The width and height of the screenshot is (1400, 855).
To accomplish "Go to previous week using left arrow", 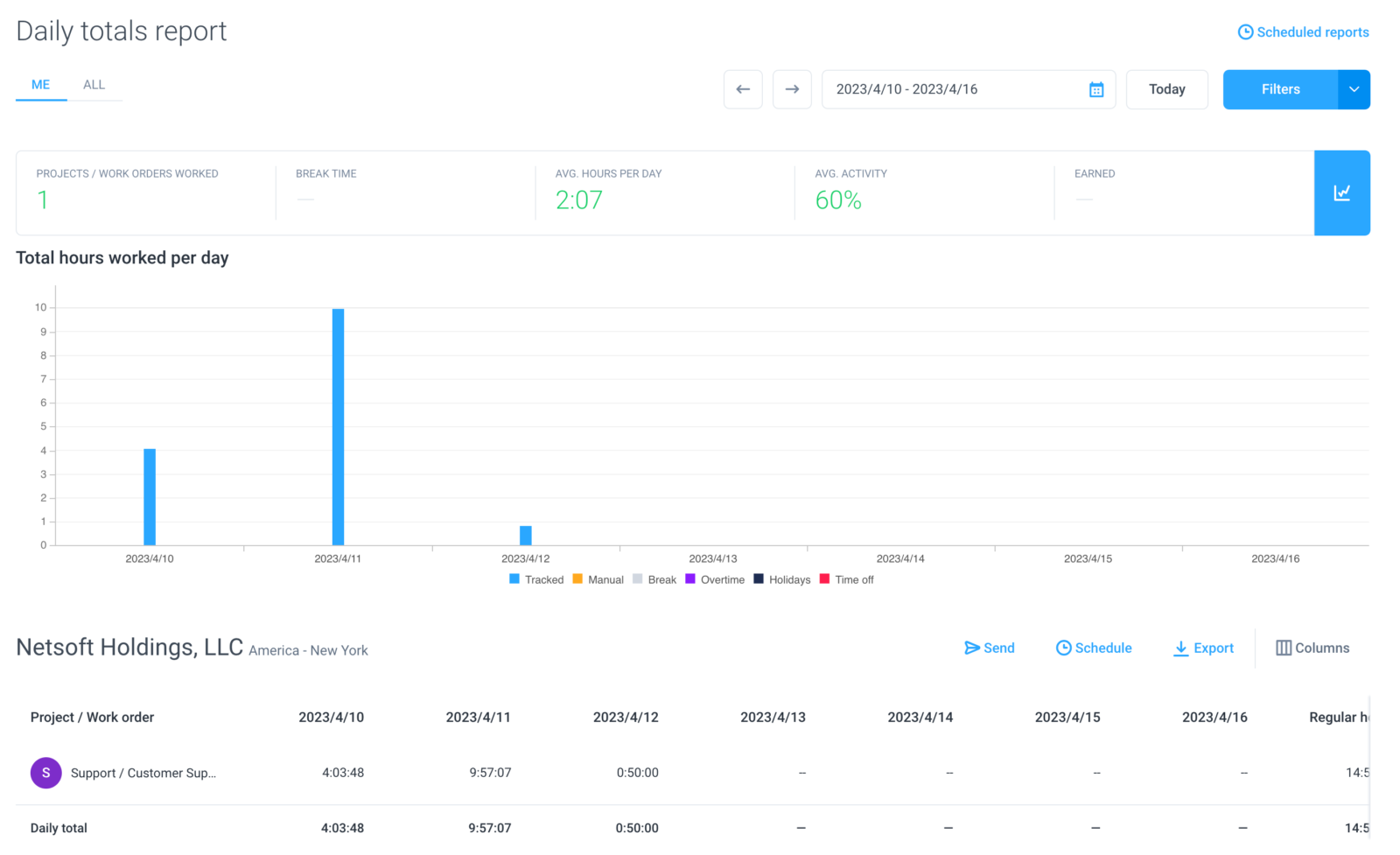I will 743,89.
